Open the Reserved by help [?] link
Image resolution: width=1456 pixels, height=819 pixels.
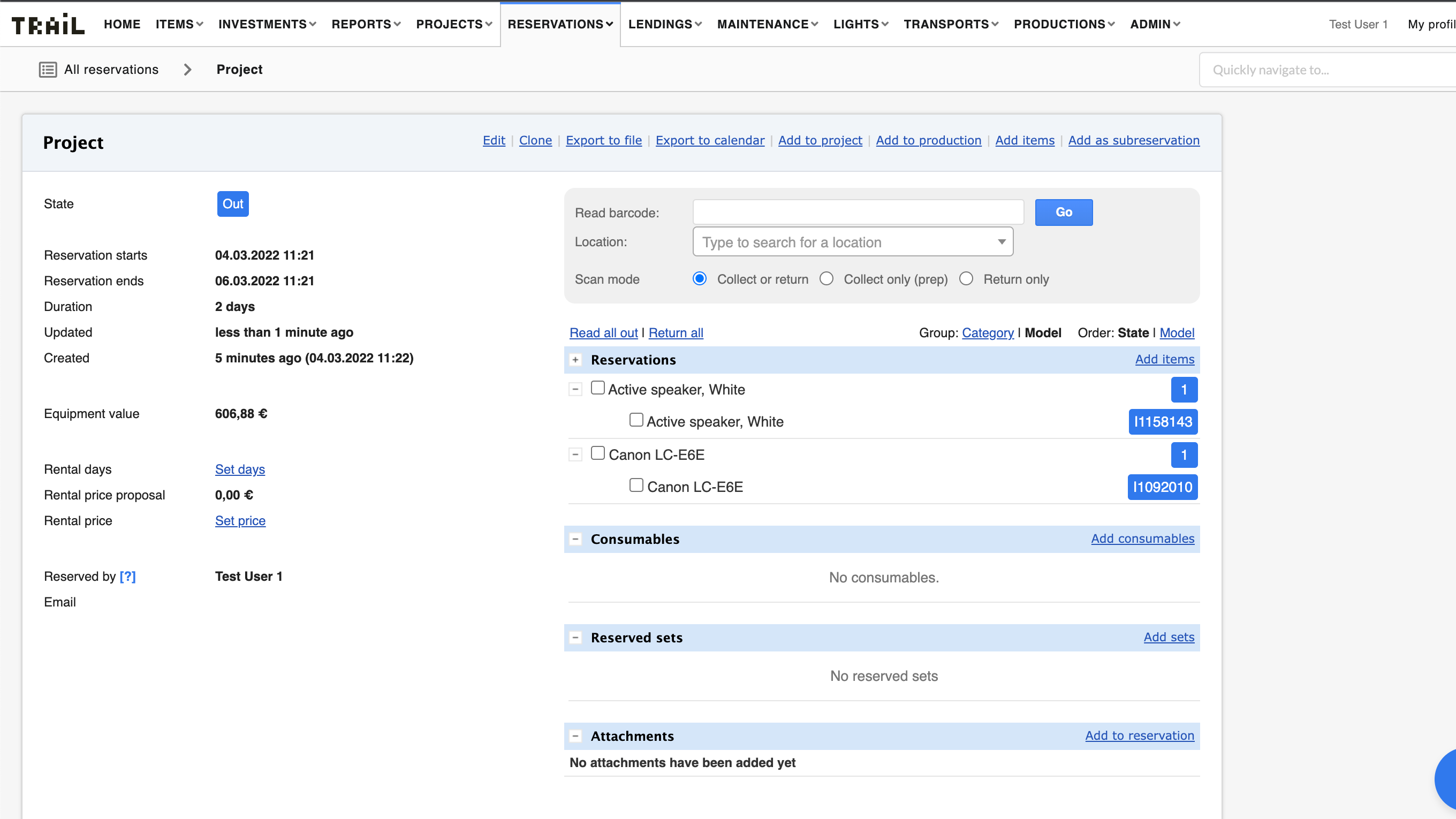pos(128,577)
